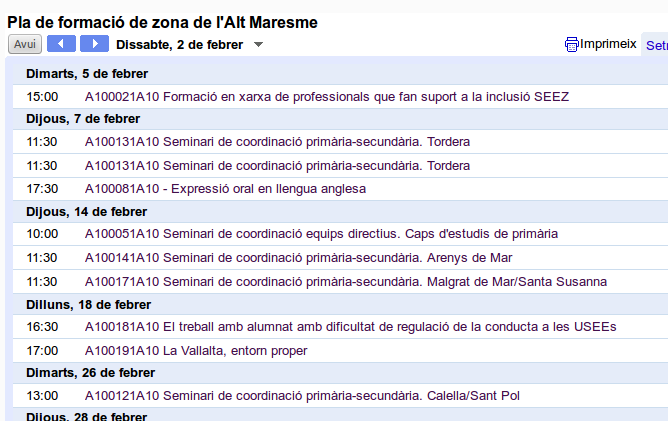Click the Dissabte, 2 de febrer date label
This screenshot has width=668, height=421.
coord(179,44)
